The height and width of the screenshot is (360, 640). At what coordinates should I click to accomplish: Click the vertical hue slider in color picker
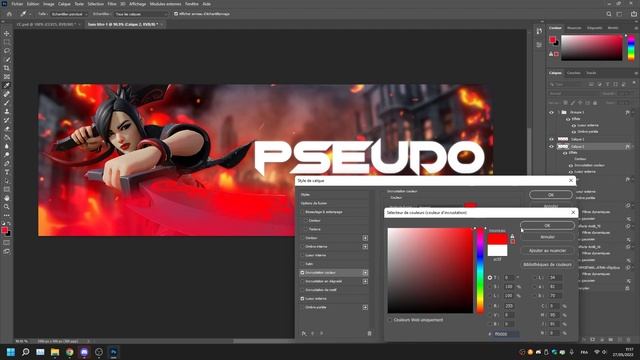[480, 271]
